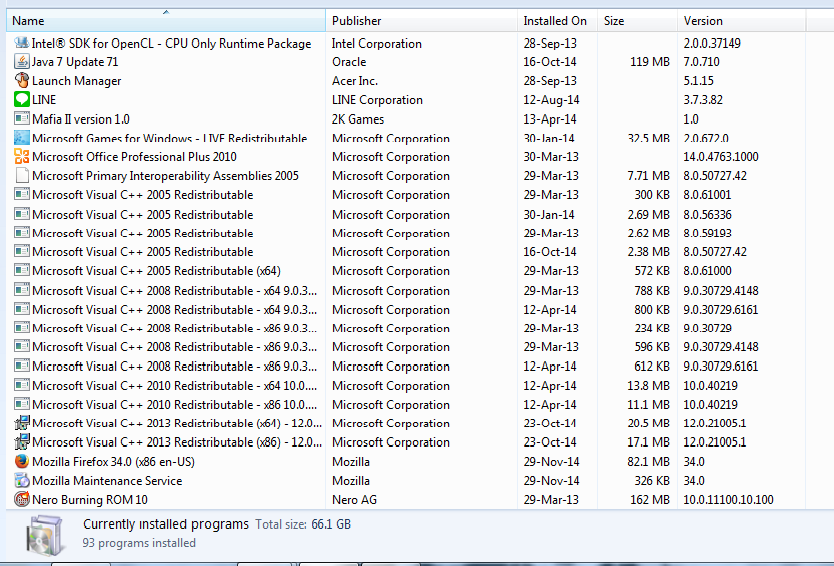Click the icon of Visual C++ 2005 Redistributable (x64)
Image resolution: width=834 pixels, height=566 pixels.
click(x=21, y=270)
